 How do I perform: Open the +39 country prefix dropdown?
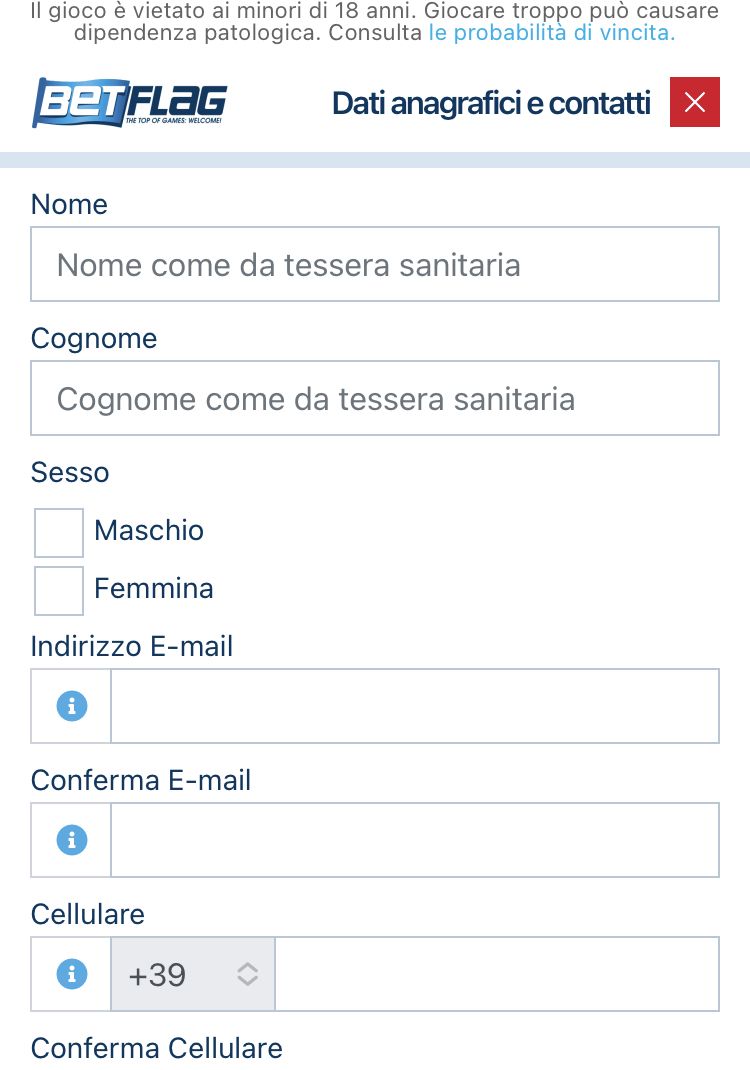pyautogui.click(x=193, y=974)
